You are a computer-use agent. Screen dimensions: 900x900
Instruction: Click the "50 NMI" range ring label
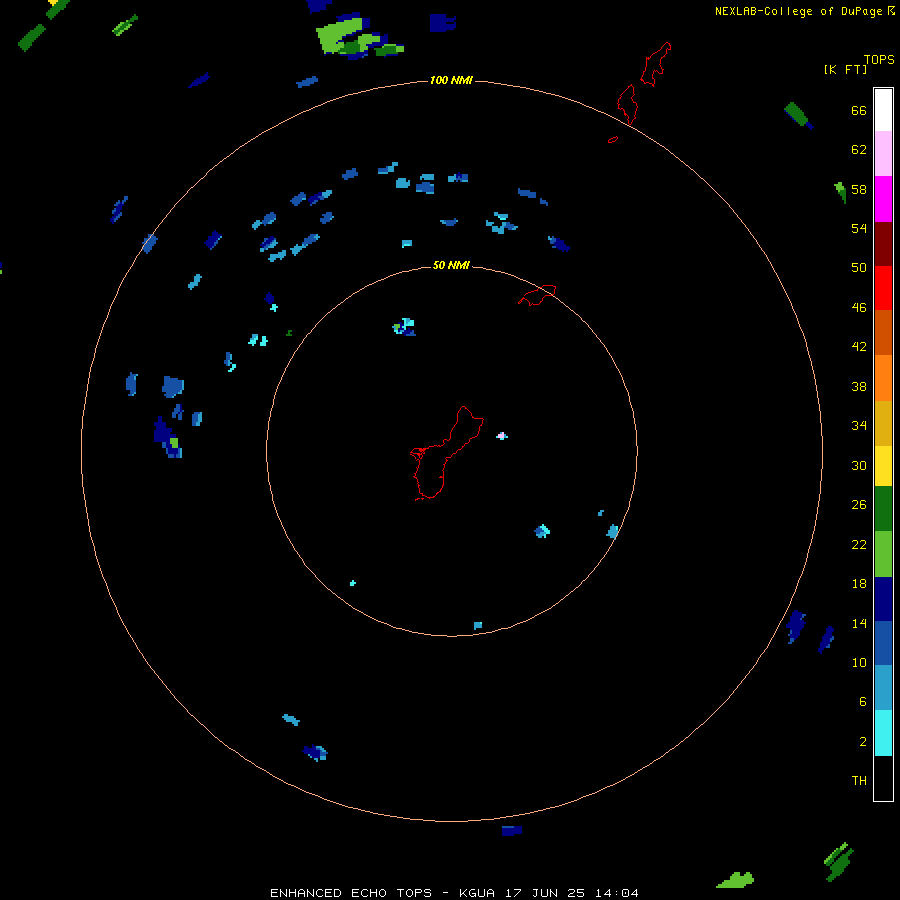coord(451,265)
